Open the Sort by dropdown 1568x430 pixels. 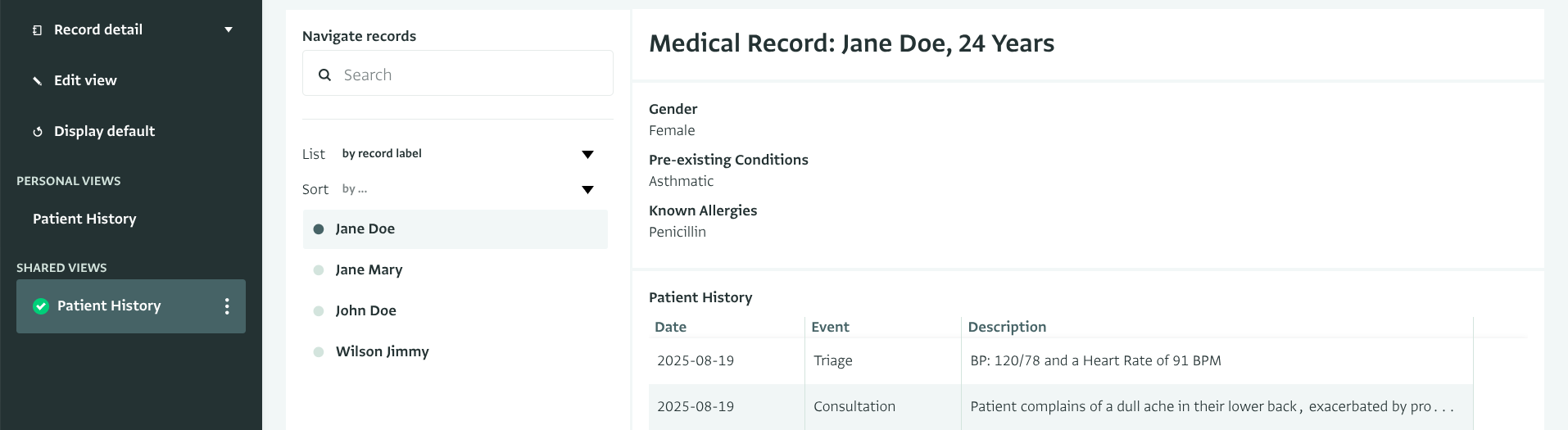[587, 189]
